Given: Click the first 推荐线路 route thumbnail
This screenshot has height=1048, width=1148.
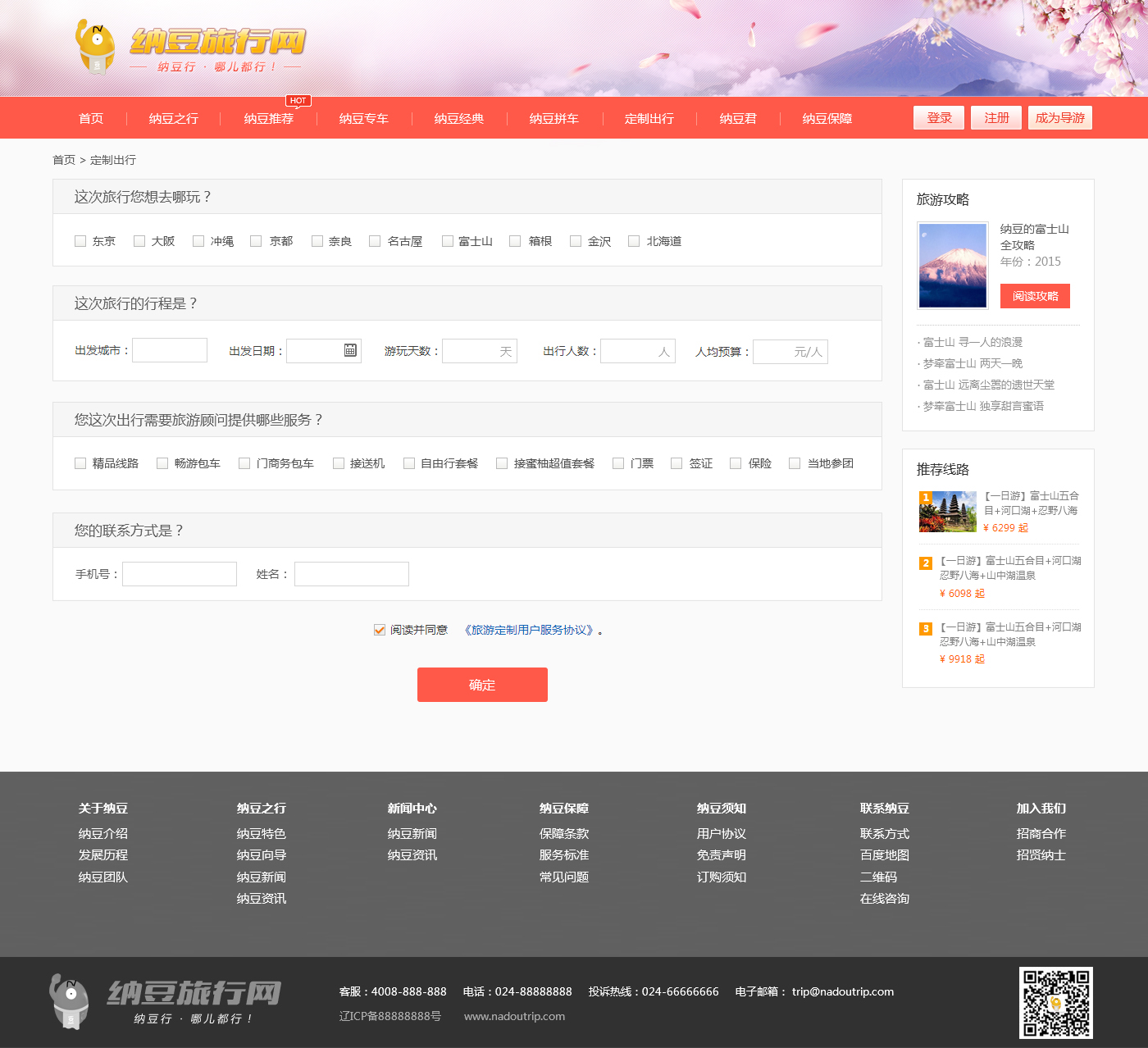Looking at the screenshot, I should (947, 511).
